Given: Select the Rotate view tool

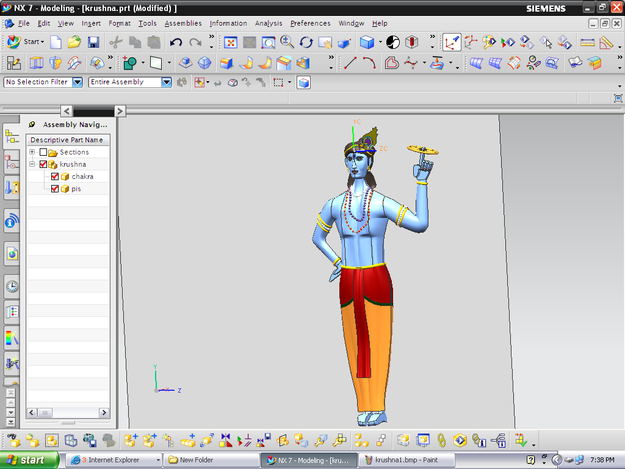Looking at the screenshot, I should pyautogui.click(x=306, y=42).
